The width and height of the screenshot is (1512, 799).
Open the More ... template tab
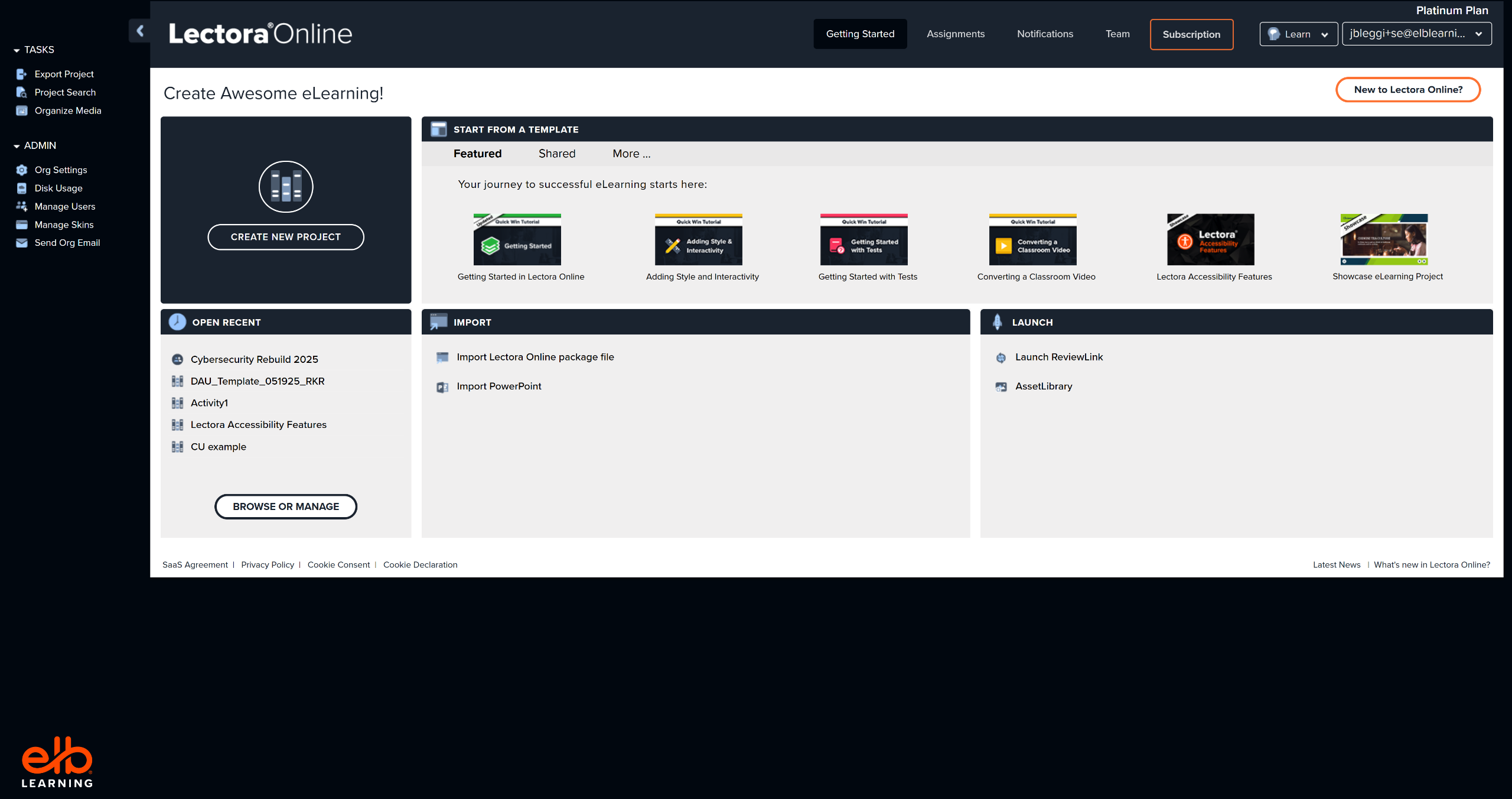pos(631,154)
